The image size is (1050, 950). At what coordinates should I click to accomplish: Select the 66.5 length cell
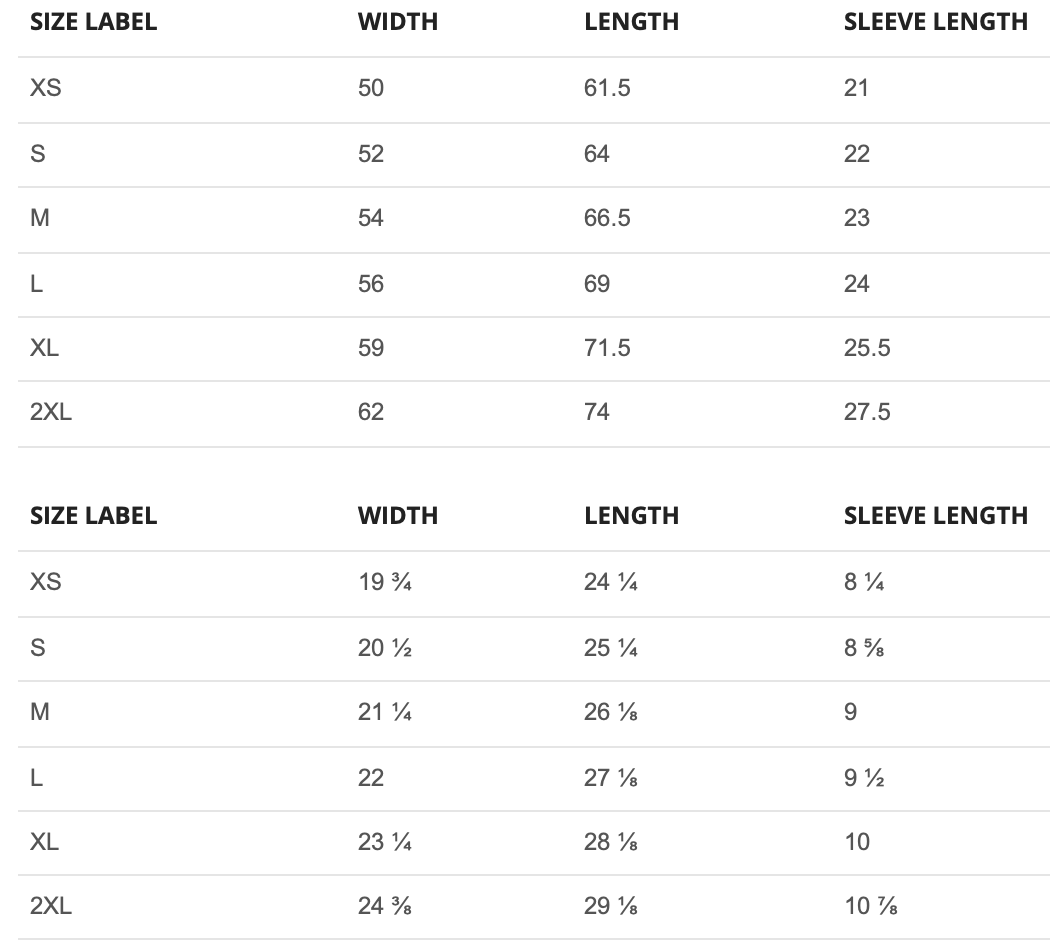pyautogui.click(x=607, y=218)
